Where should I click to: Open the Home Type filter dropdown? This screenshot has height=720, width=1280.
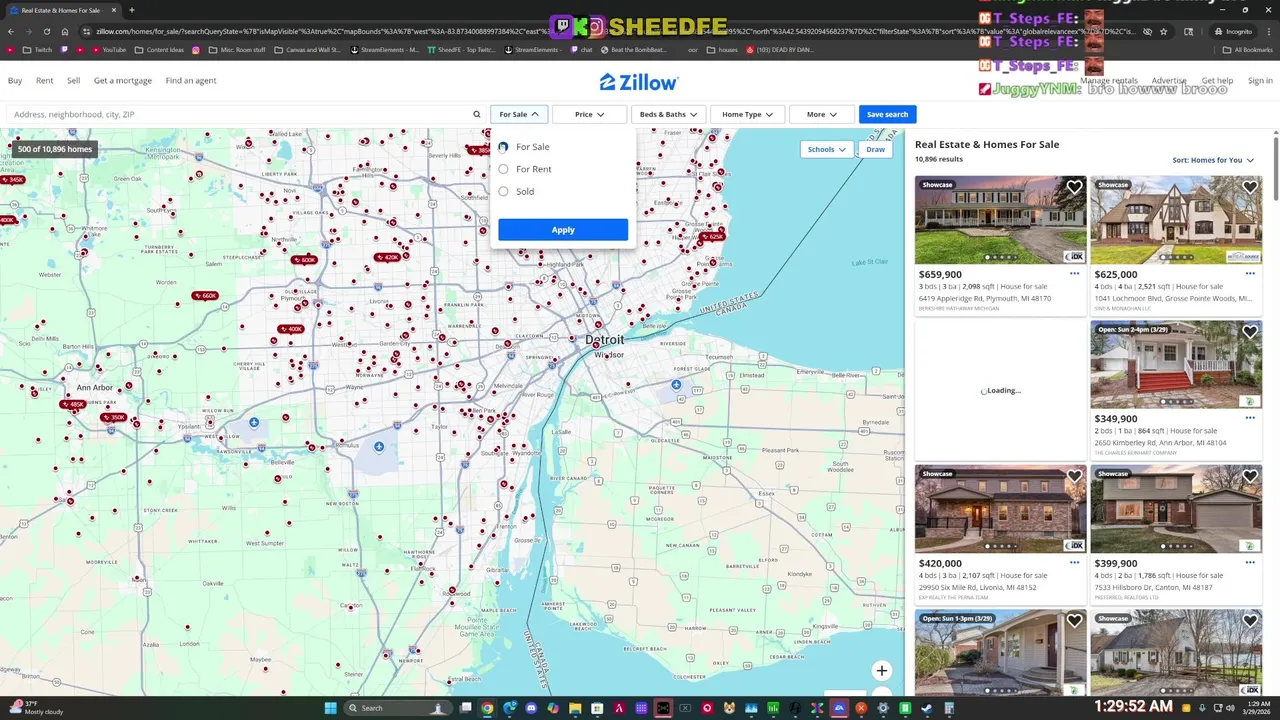pyautogui.click(x=747, y=114)
